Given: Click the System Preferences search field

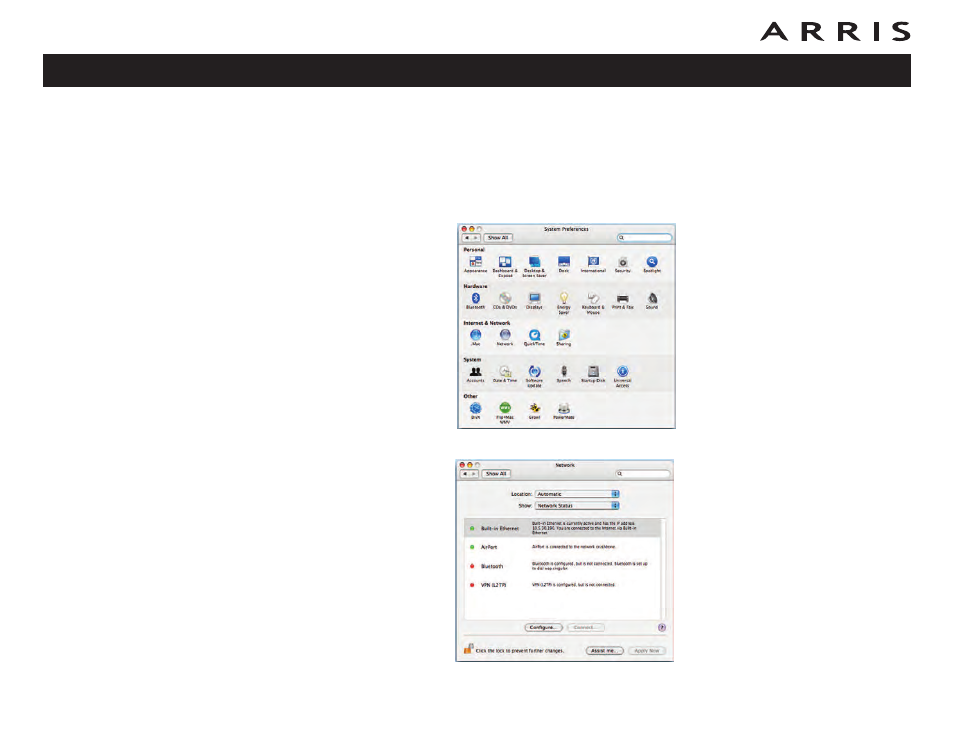Looking at the screenshot, I should (644, 238).
